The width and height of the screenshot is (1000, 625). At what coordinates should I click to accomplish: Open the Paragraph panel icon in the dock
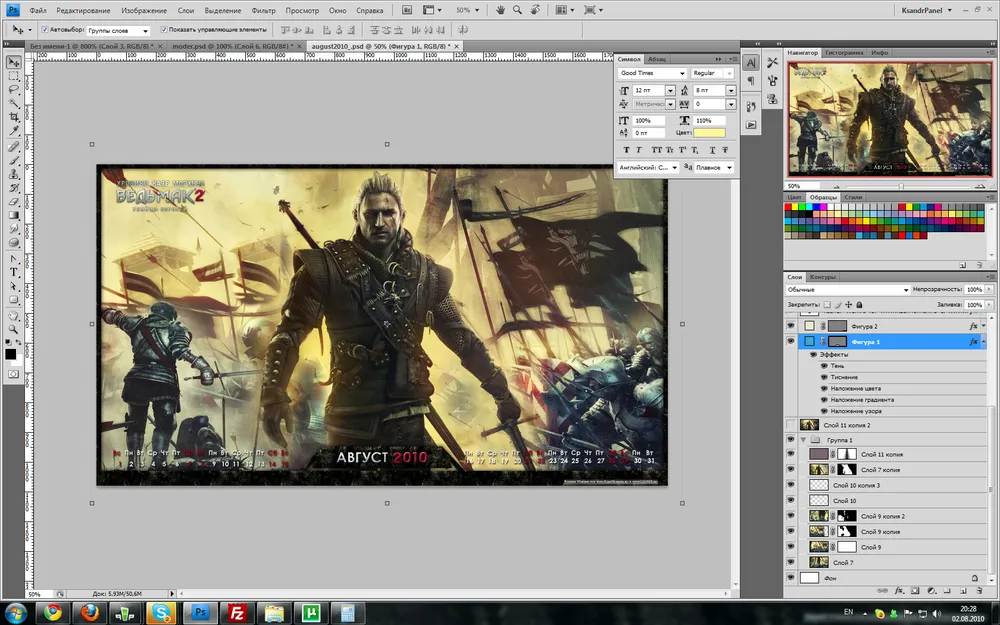click(751, 81)
